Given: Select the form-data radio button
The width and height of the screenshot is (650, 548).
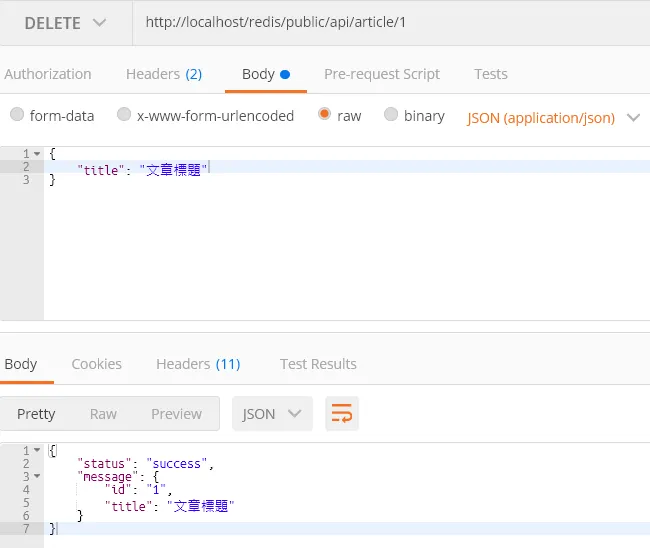Looking at the screenshot, I should (x=17, y=114).
